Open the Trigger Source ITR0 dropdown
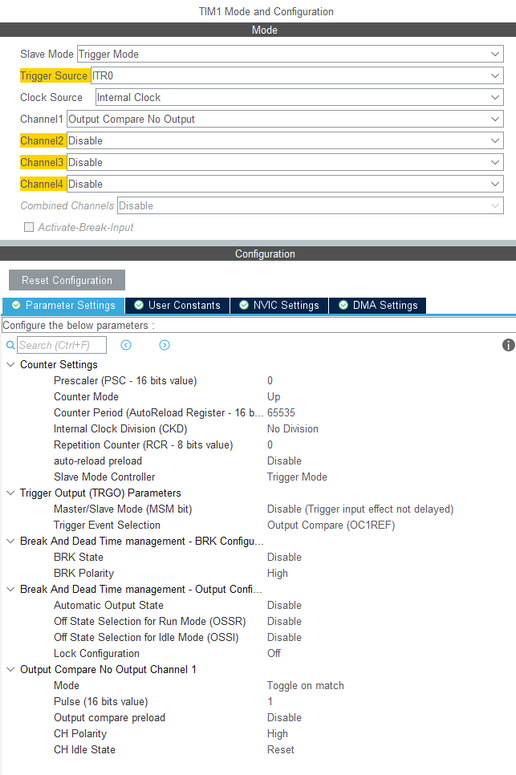 [x=297, y=76]
